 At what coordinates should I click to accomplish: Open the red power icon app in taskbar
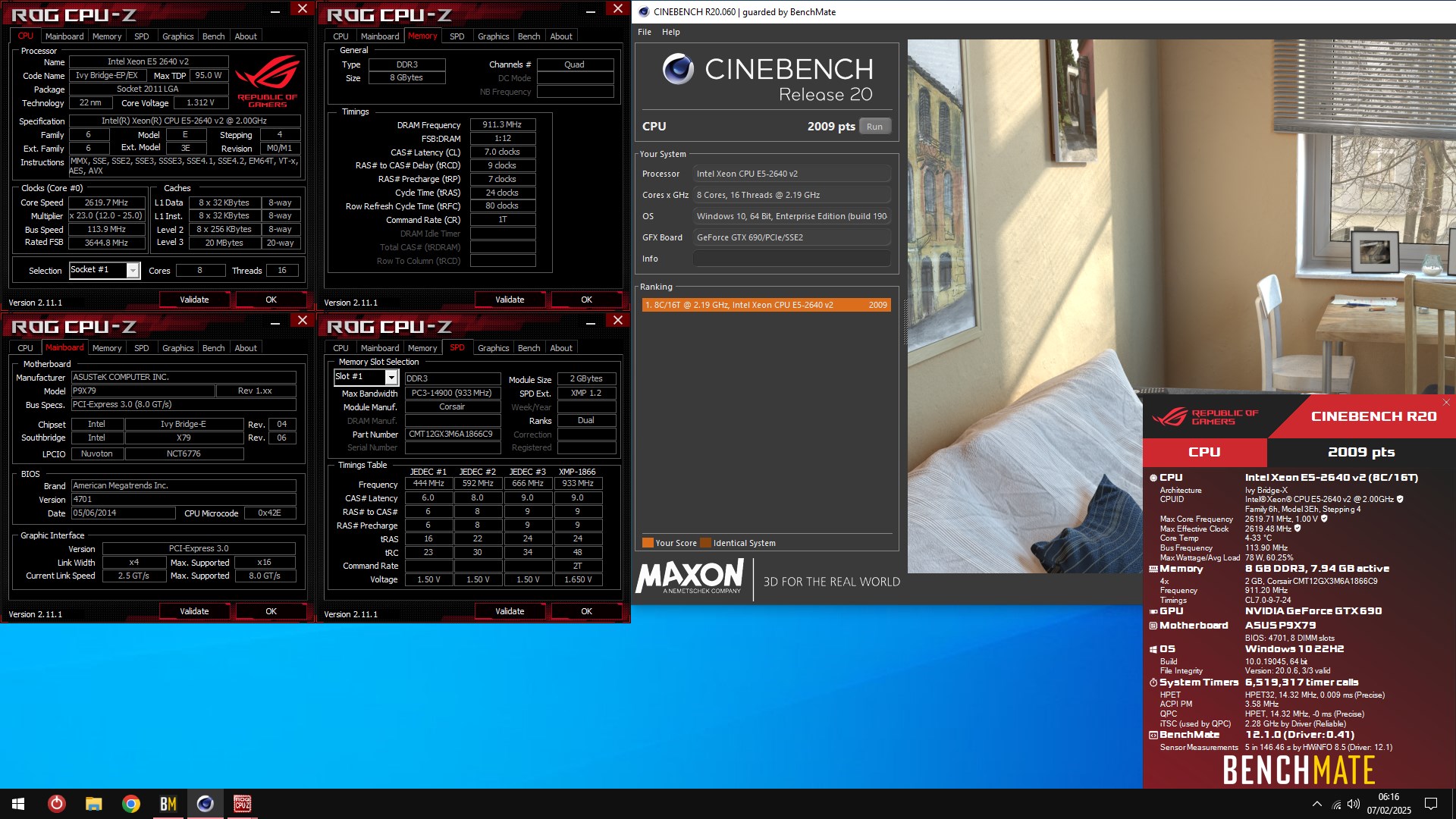click(57, 804)
